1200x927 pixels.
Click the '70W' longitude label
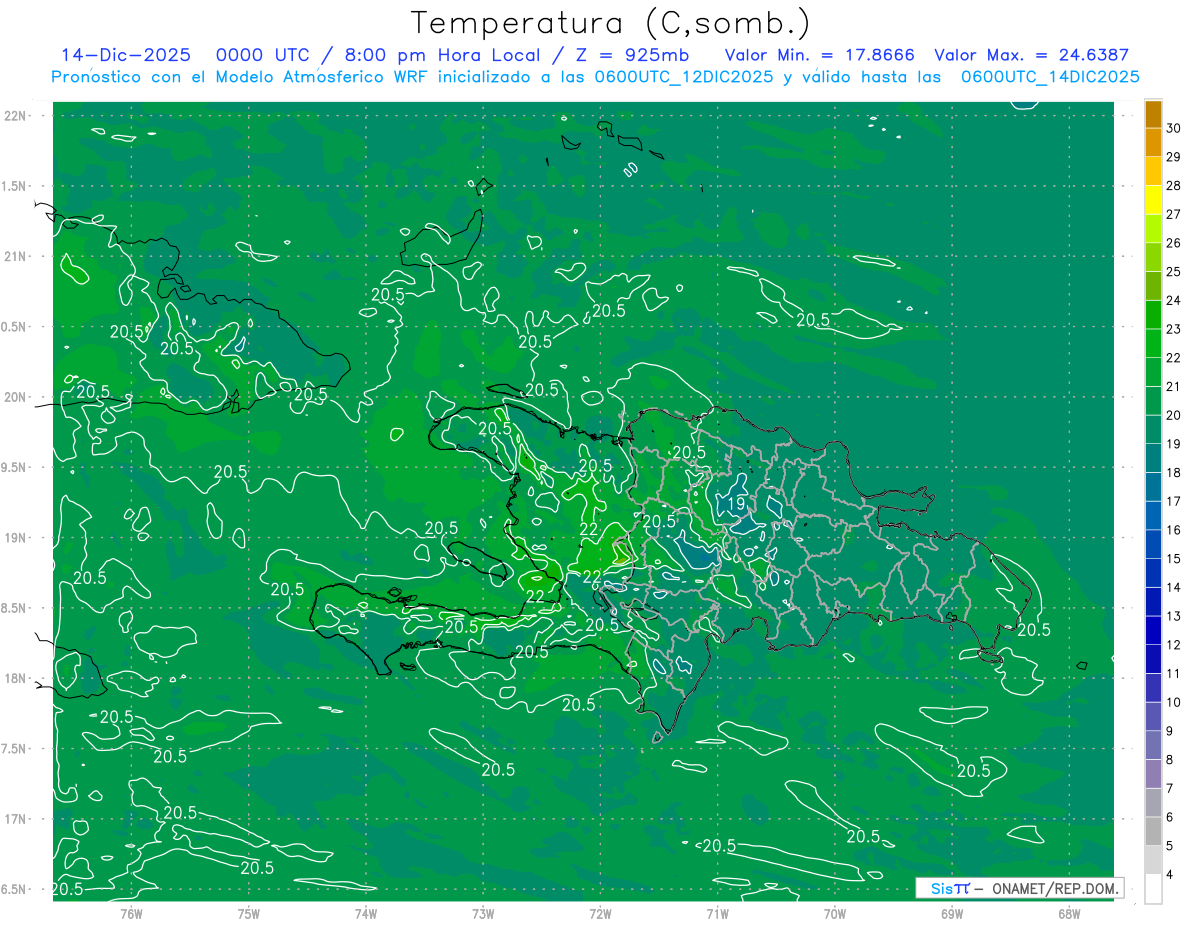coord(835,913)
